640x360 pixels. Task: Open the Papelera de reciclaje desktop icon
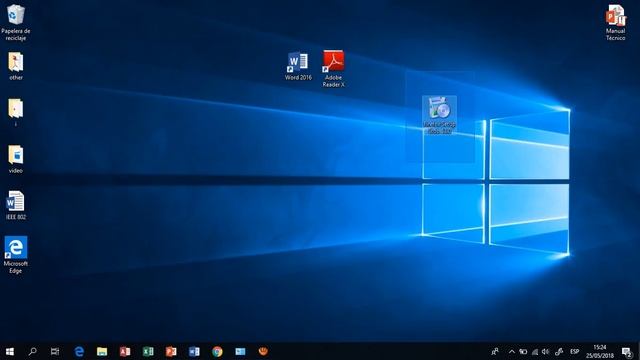[x=16, y=22]
